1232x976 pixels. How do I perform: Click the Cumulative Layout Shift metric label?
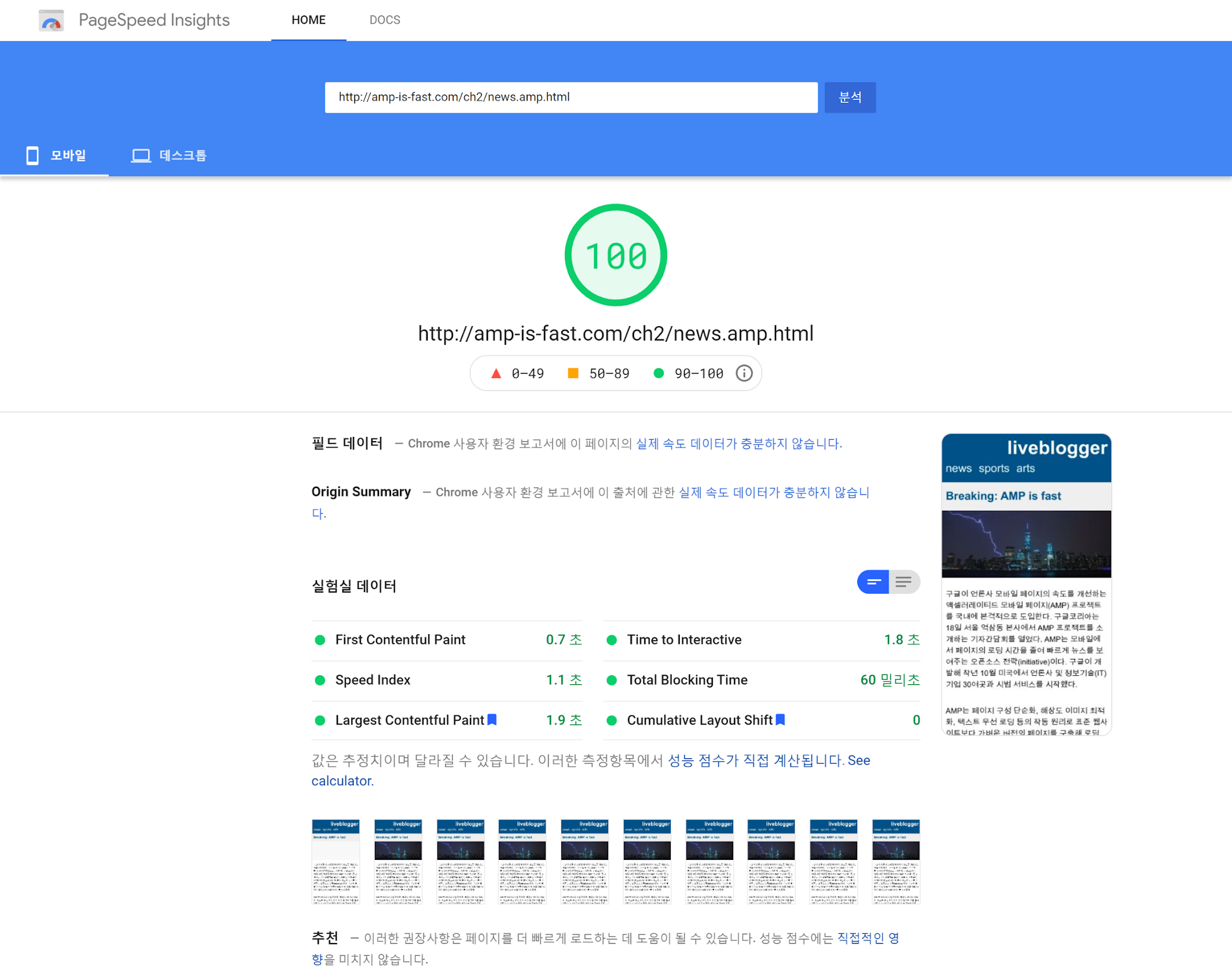click(x=700, y=720)
